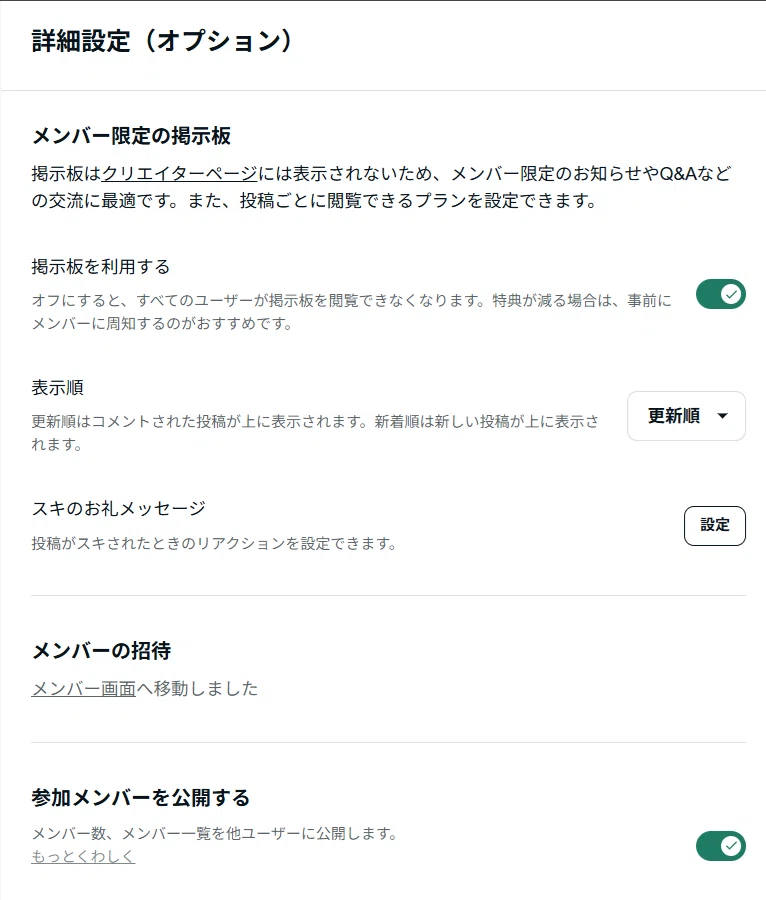Image resolution: width=766 pixels, height=900 pixels.
Task: Disable the 掲示板を利用する toggle switch
Action: pos(721,294)
